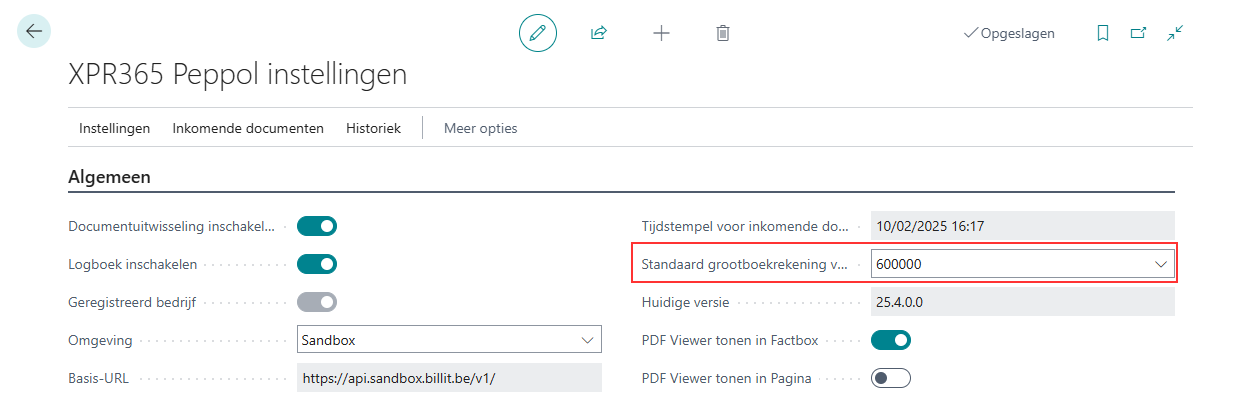
Task: Create a new record with plus icon
Action: click(661, 33)
